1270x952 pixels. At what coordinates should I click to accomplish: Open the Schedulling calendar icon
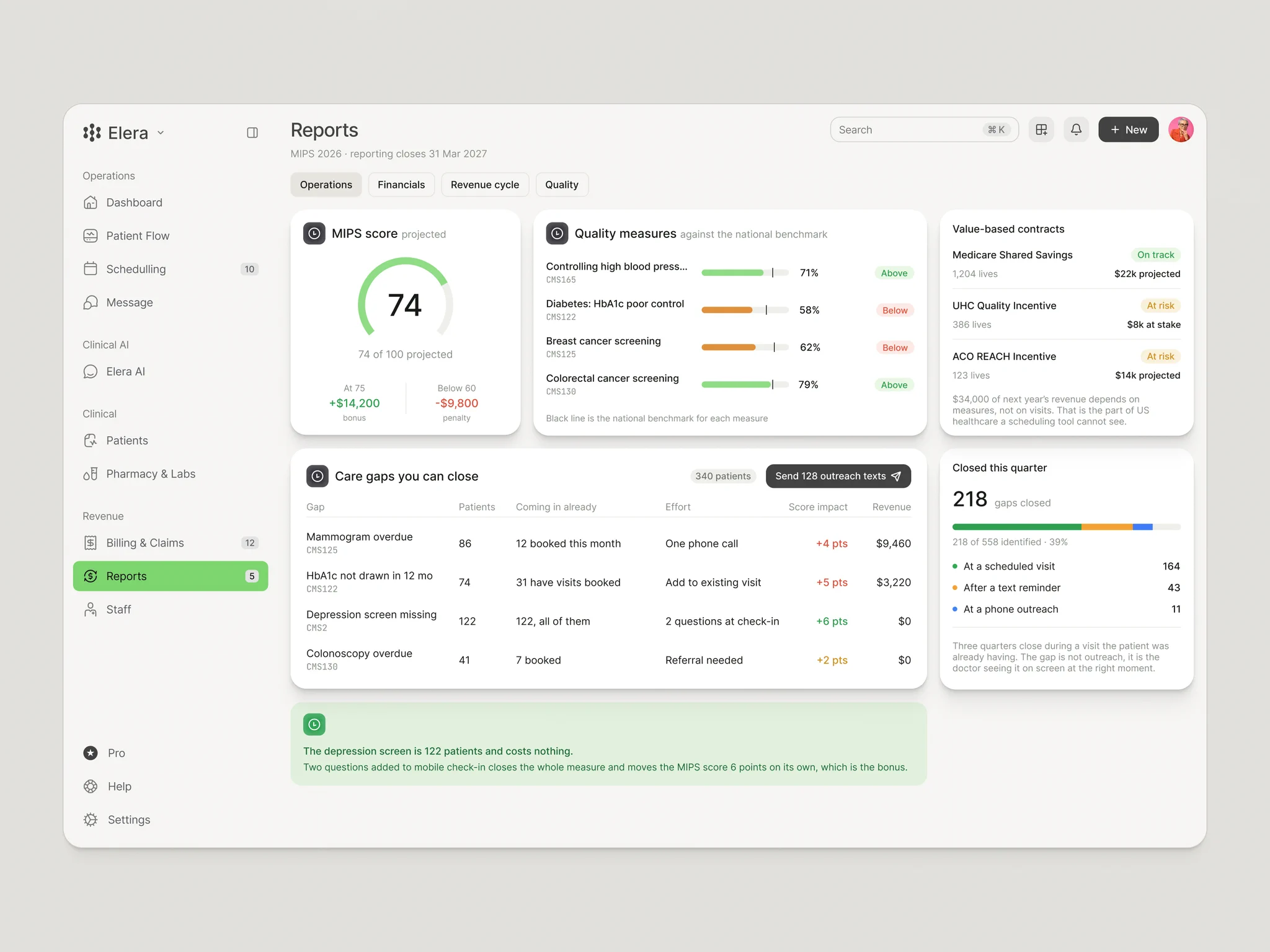pyautogui.click(x=91, y=269)
